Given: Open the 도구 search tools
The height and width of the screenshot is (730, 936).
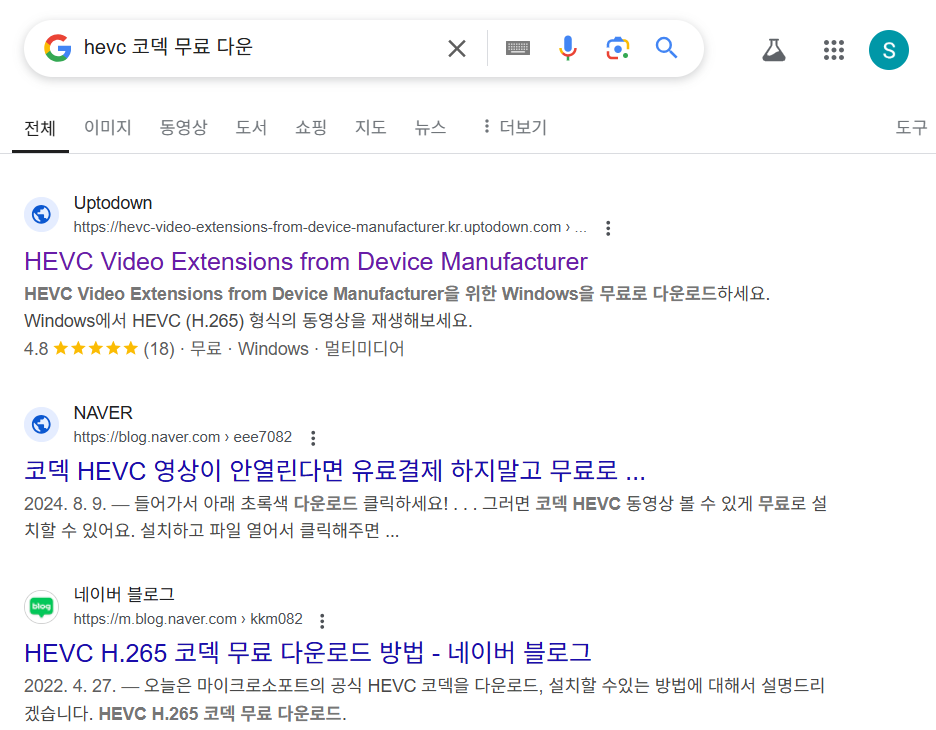Looking at the screenshot, I should [912, 127].
